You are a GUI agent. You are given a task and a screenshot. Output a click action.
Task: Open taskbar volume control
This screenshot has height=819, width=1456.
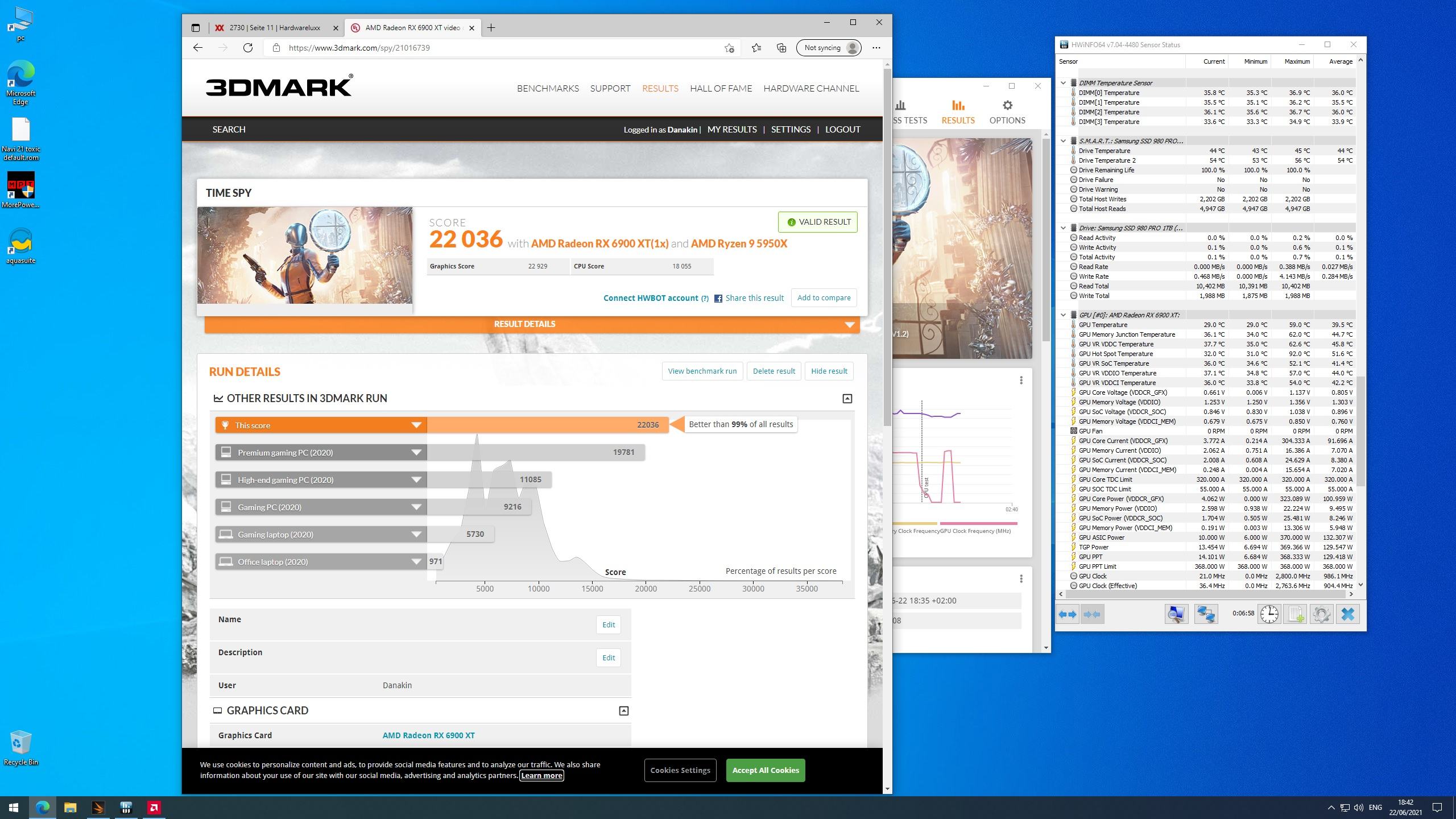[x=1359, y=808]
